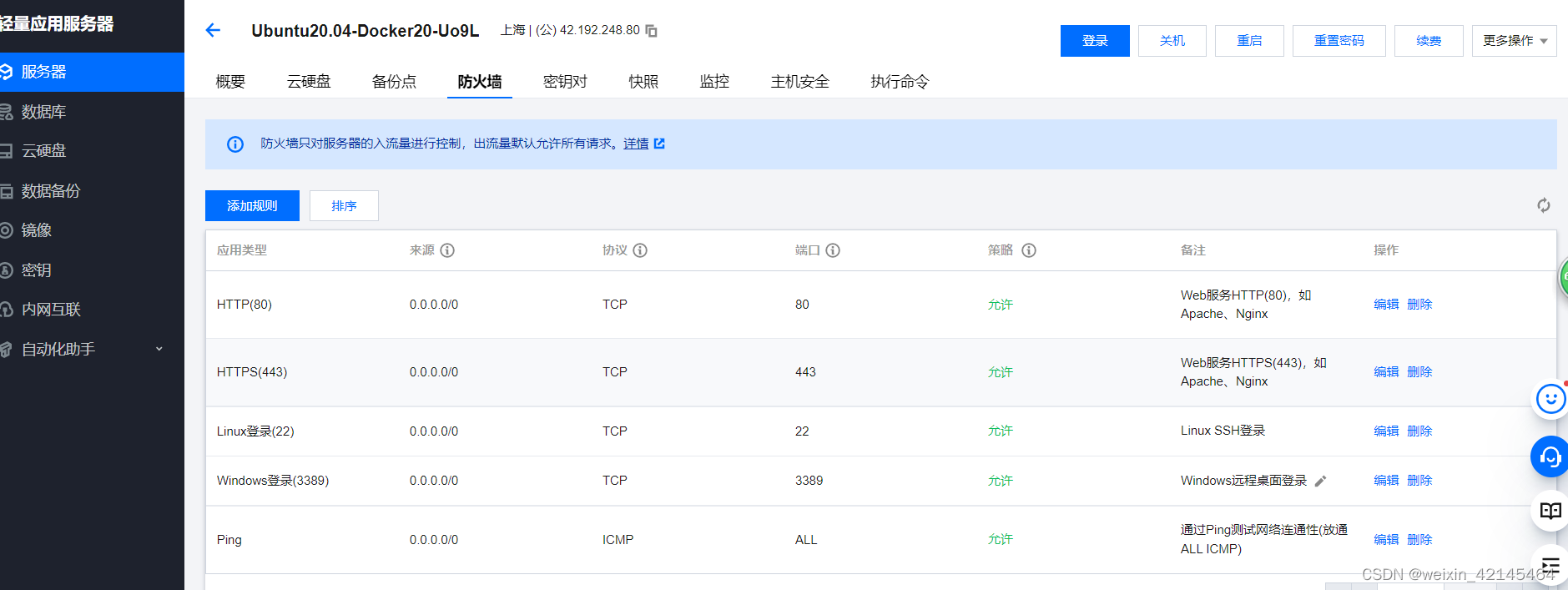Click the 重置密码 button
This screenshot has height=590, width=1568.
(1339, 41)
